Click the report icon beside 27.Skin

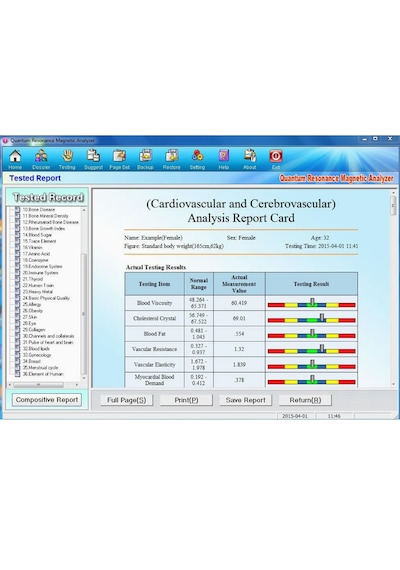pyautogui.click(x=17, y=317)
